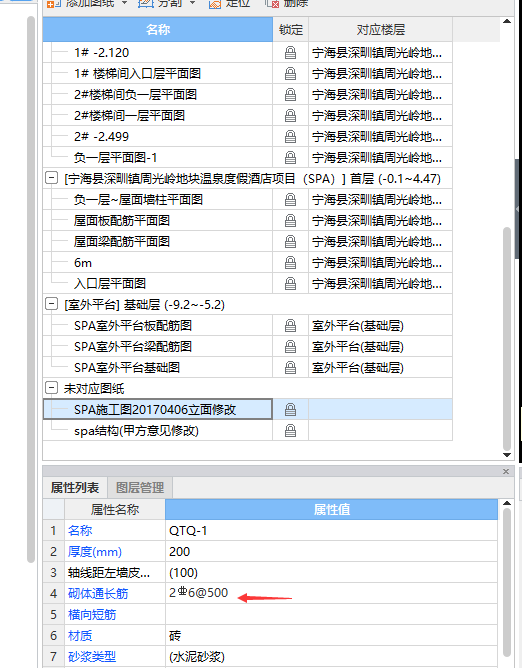Click the 对应楼层 column header
This screenshot has width=522, height=668.
coord(381,30)
